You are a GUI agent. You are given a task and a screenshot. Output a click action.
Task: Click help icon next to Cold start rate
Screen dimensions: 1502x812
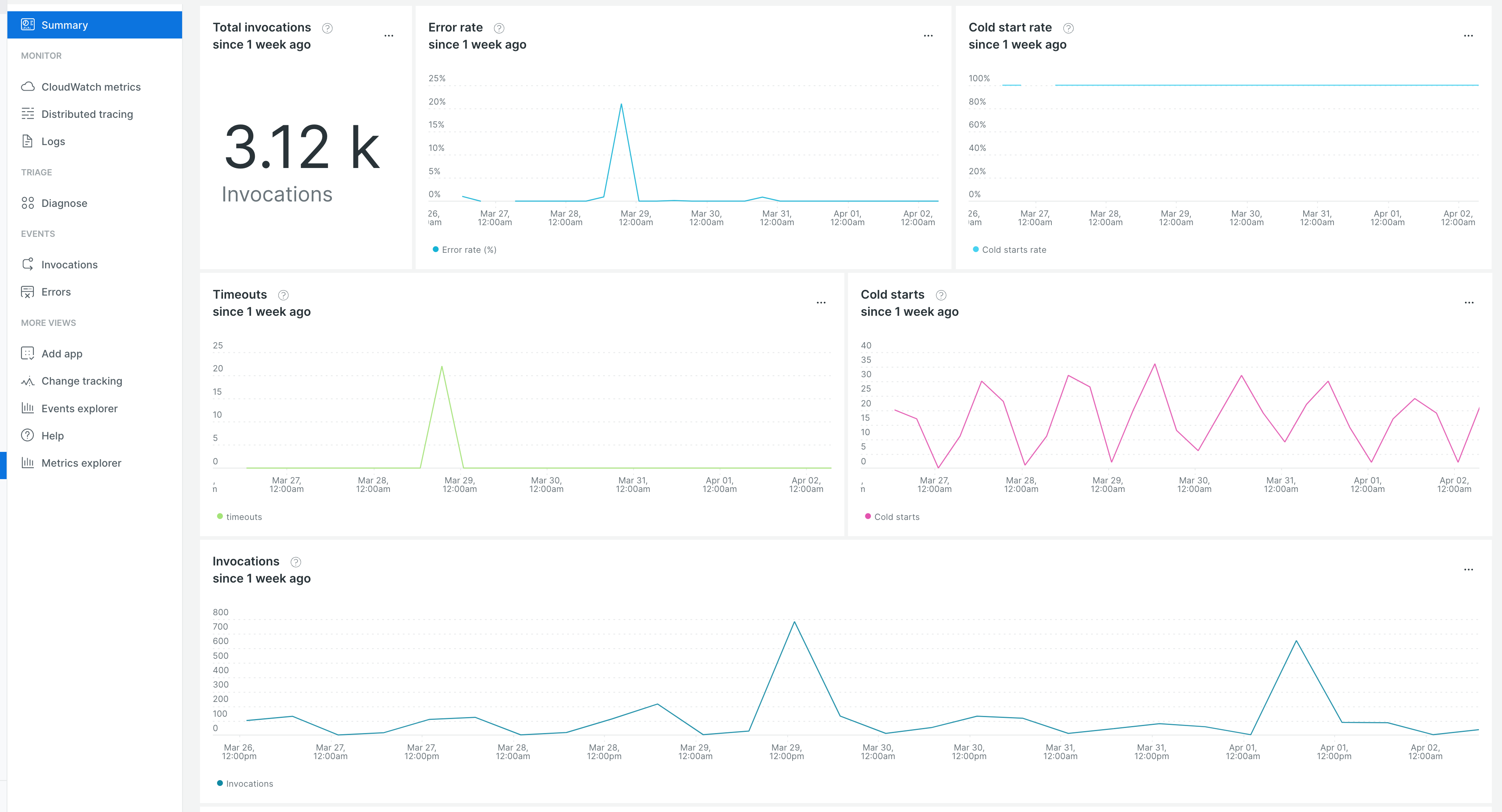[x=1068, y=28]
